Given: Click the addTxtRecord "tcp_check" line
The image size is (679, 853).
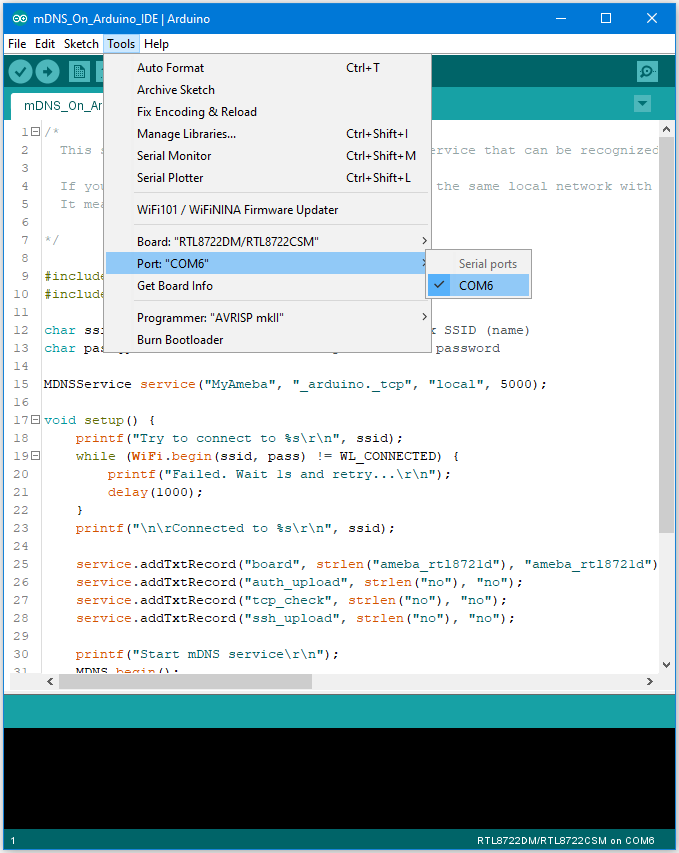Looking at the screenshot, I should pyautogui.click(x=291, y=600).
